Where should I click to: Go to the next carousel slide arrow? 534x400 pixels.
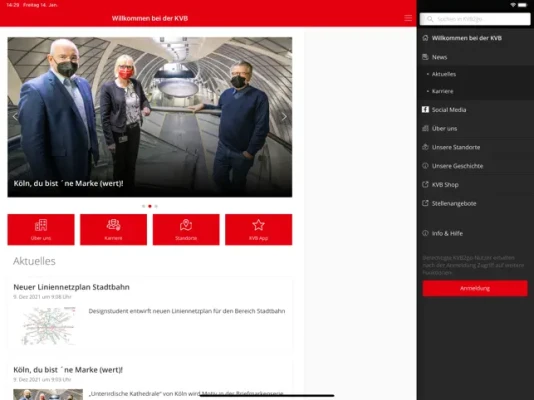tap(284, 117)
